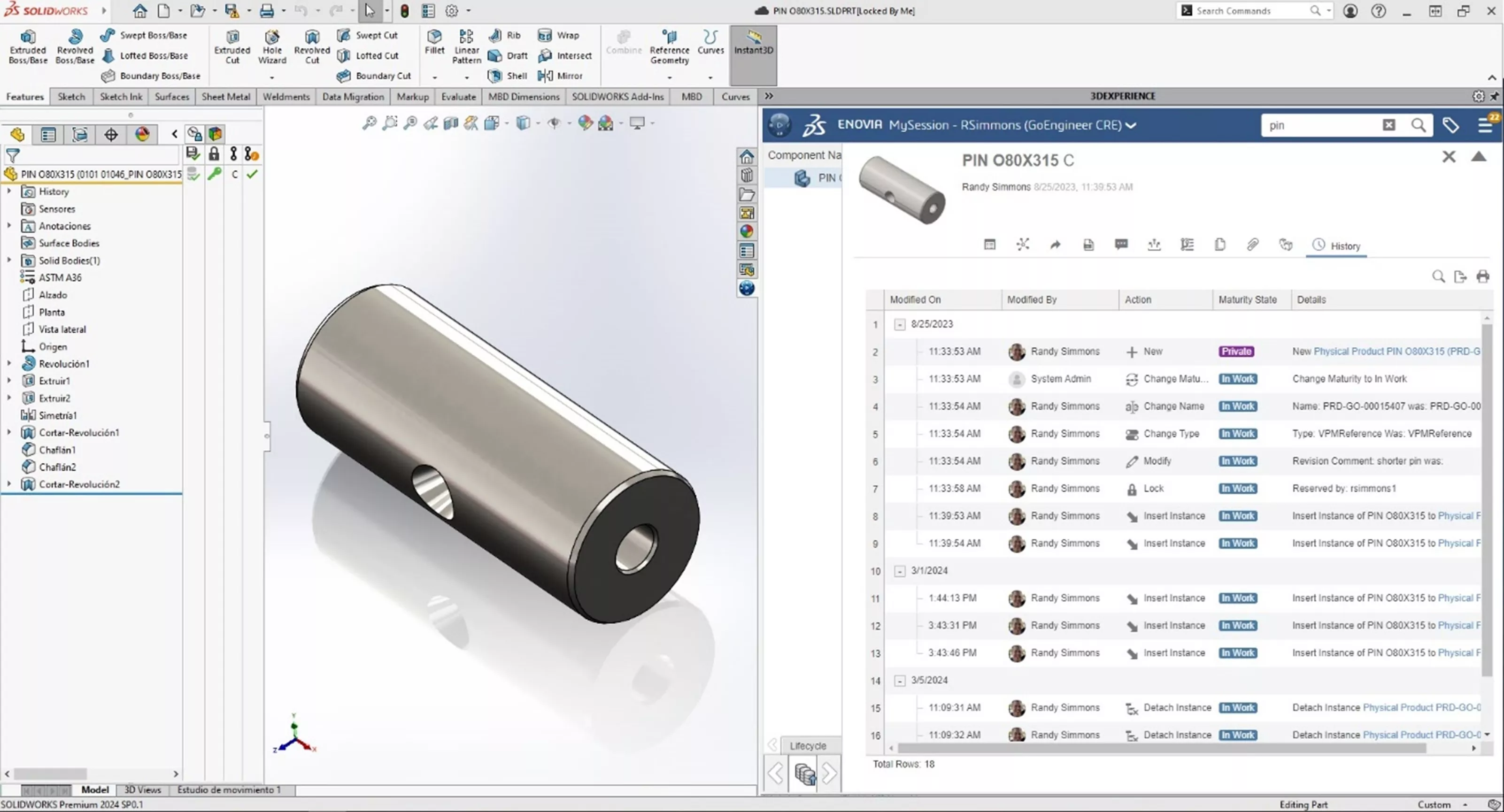Select the Weldments ribbon tab

285,96
